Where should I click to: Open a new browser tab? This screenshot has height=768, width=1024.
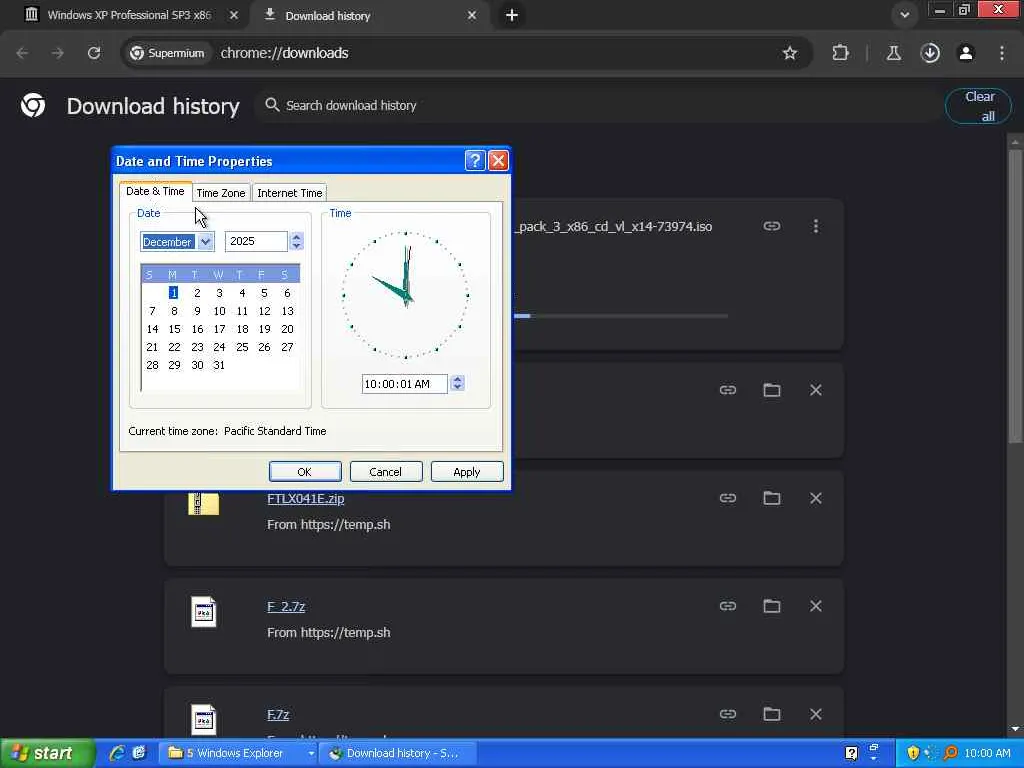[512, 15]
